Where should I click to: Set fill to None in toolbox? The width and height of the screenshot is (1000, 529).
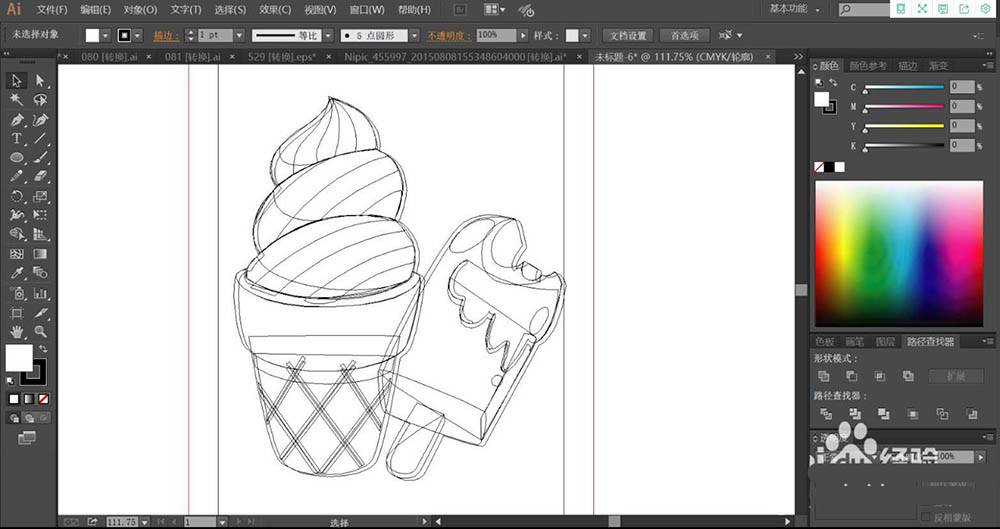coord(43,399)
